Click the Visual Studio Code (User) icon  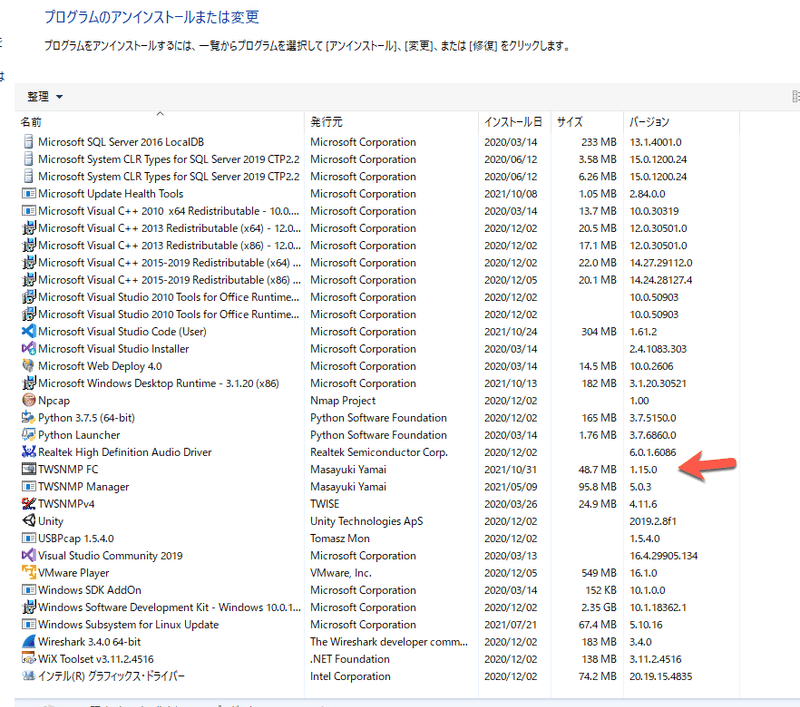click(x=29, y=332)
